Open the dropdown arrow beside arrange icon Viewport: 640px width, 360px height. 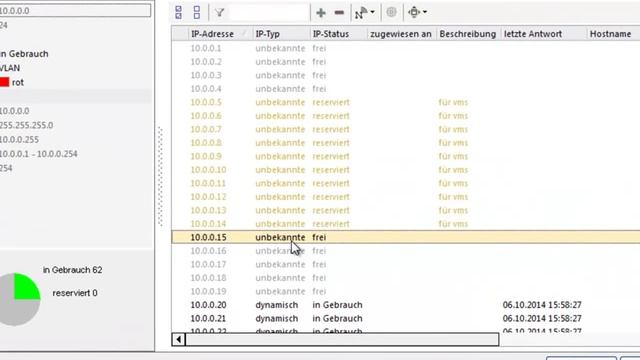click(425, 12)
